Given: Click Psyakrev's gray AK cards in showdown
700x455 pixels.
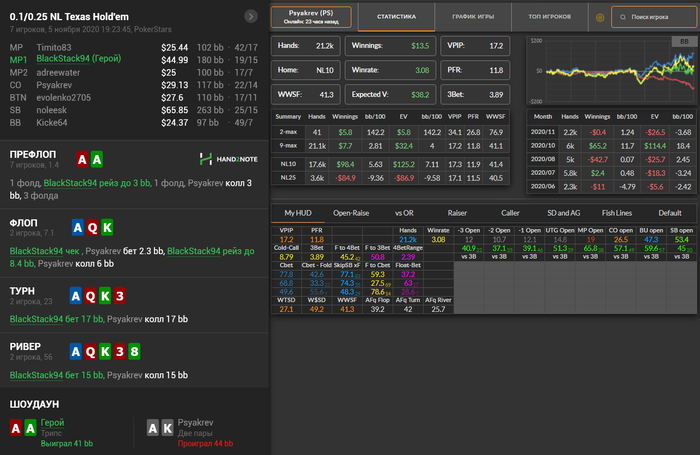Looking at the screenshot, I should (x=159, y=427).
